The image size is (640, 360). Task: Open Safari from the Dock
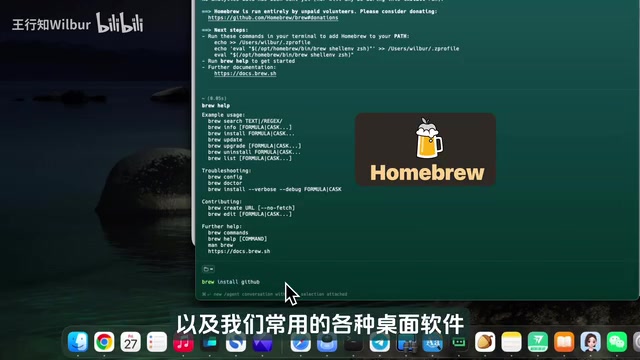(300, 343)
